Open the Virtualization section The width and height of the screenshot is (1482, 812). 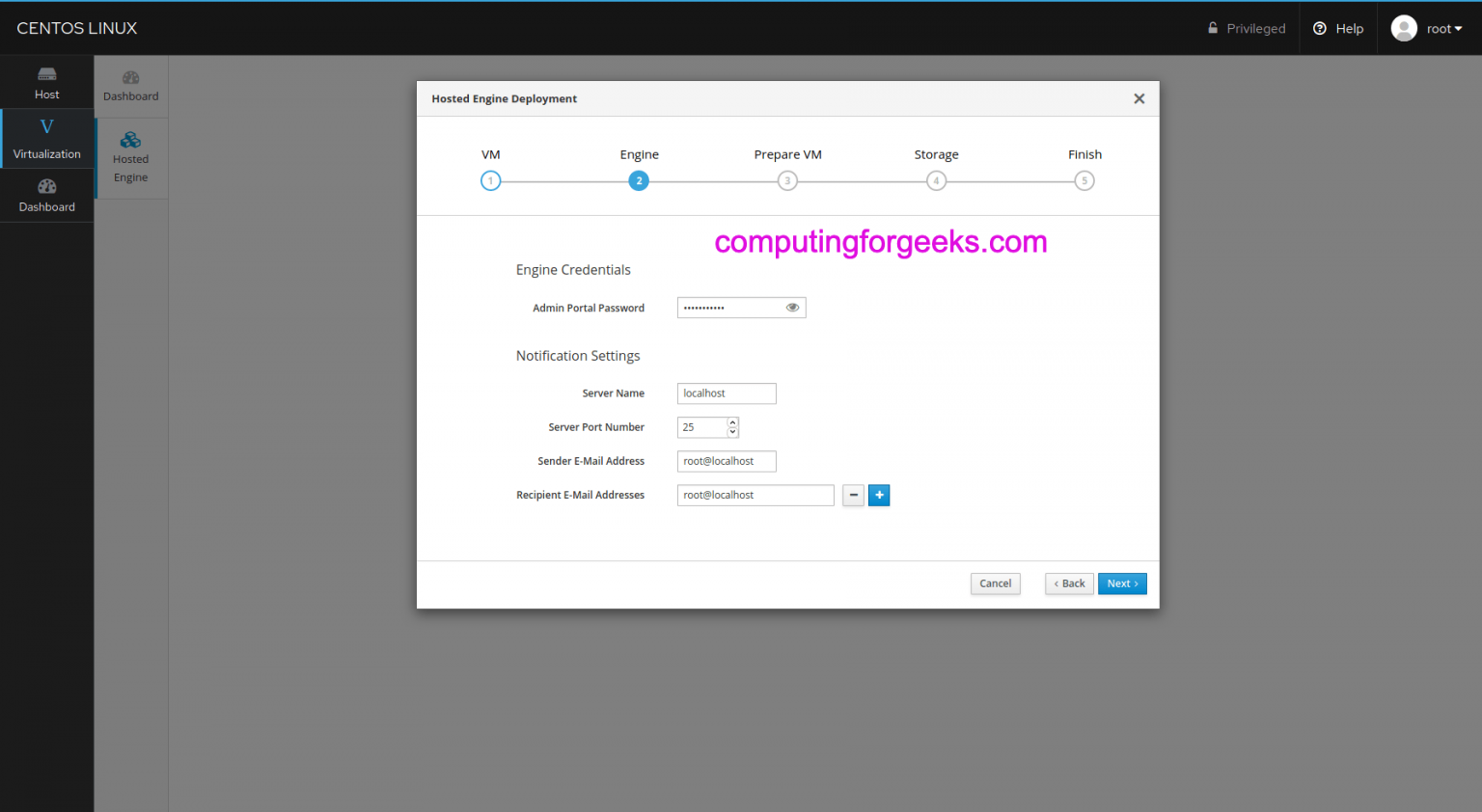tap(46, 138)
